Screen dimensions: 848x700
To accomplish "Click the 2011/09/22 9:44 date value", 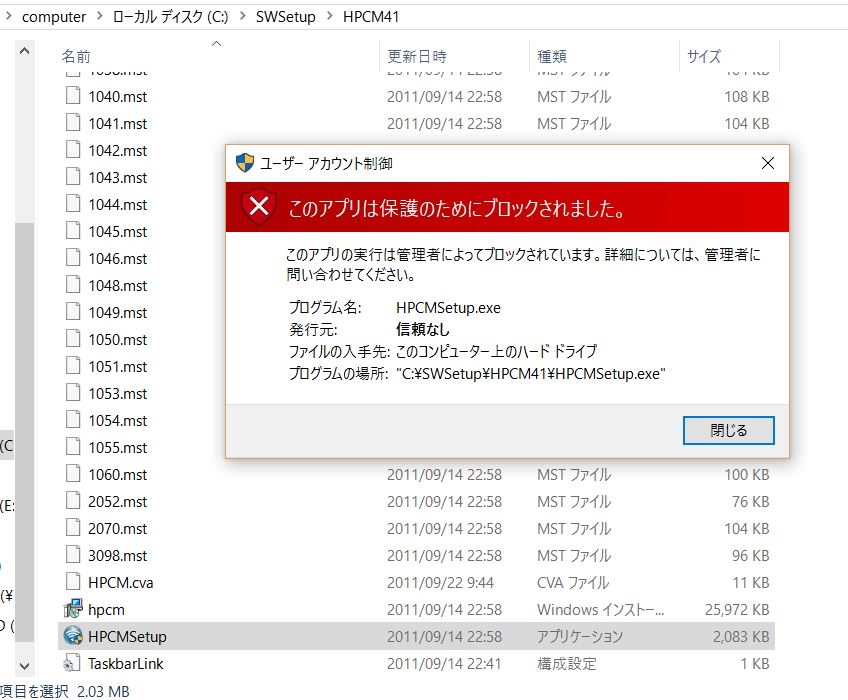I will point(440,583).
